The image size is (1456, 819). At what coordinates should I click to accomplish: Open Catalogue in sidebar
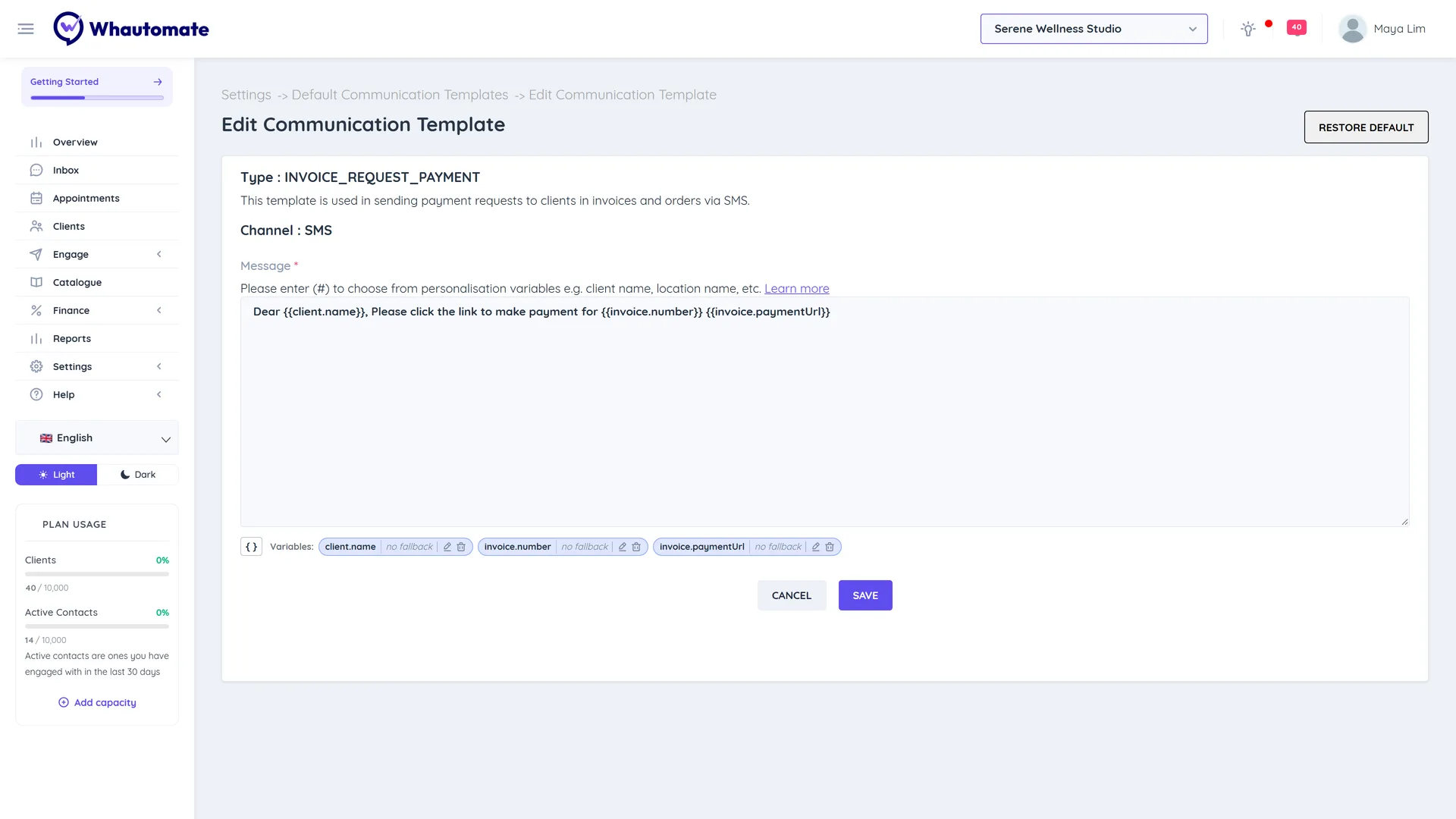97,282
